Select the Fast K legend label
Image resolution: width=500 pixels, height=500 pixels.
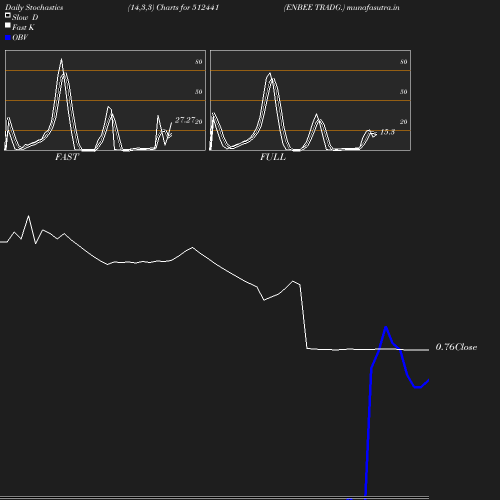pyautogui.click(x=23, y=27)
